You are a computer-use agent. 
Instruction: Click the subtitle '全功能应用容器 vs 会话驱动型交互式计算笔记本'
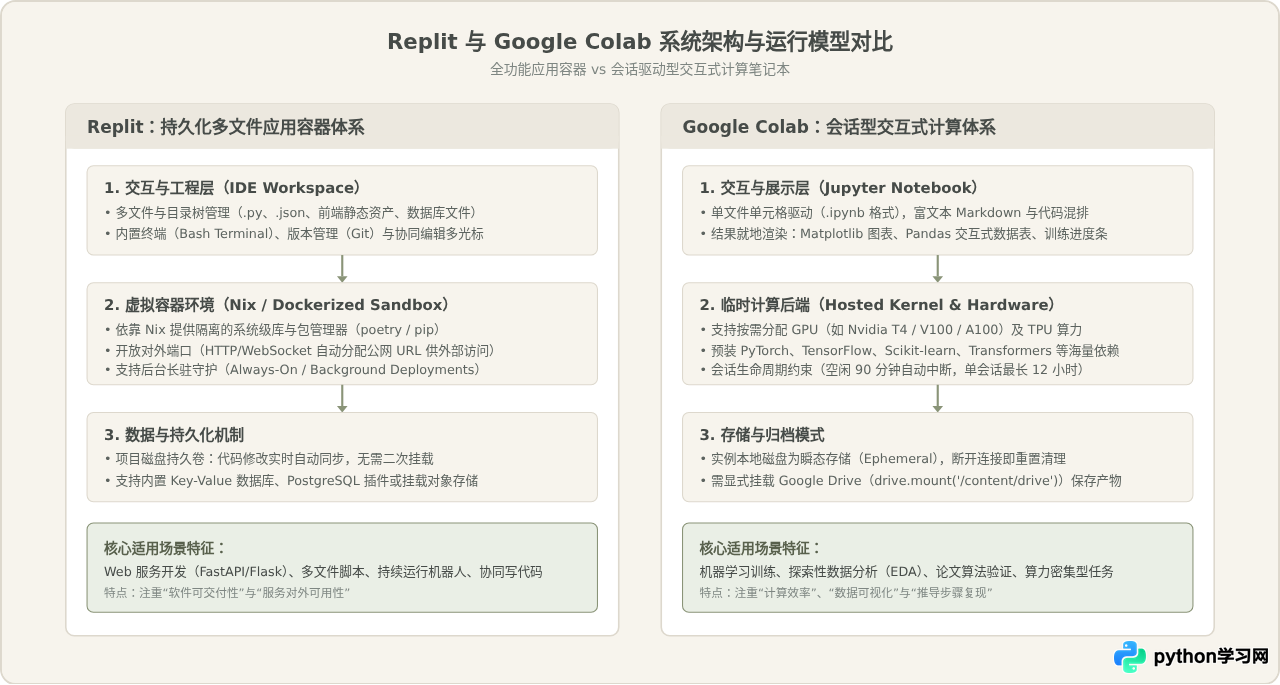(640, 69)
